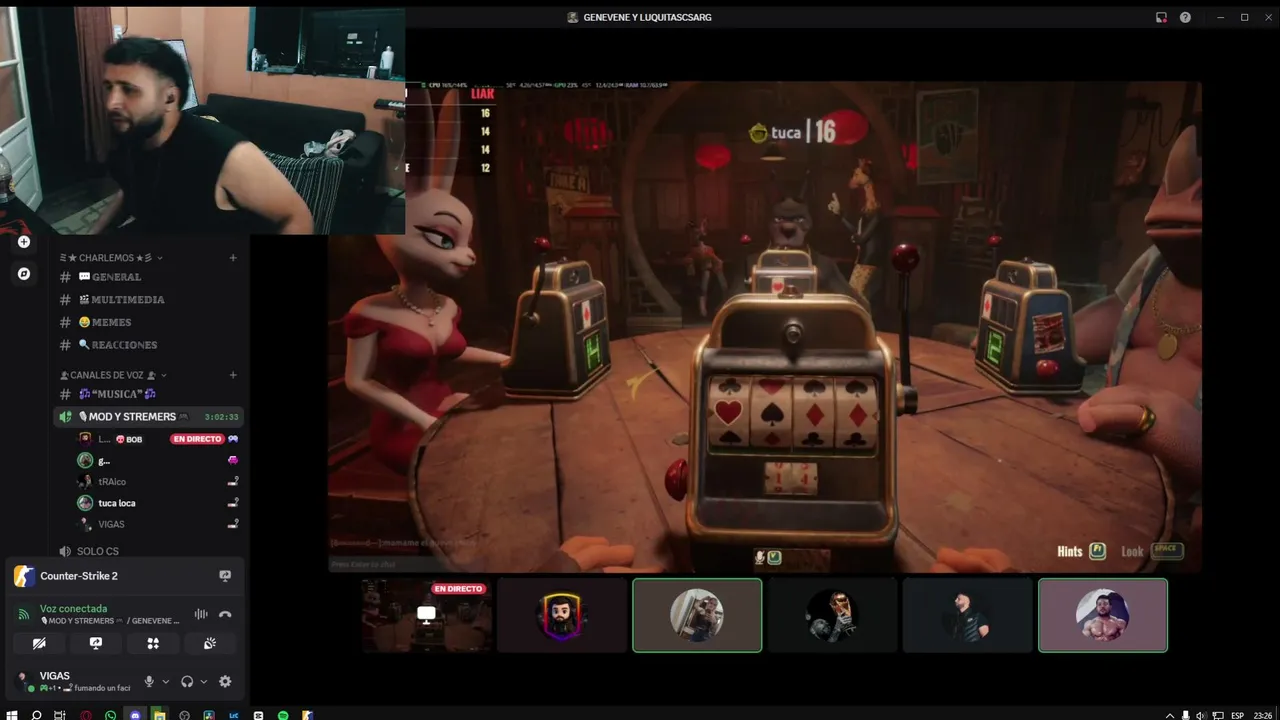
Task: Click the main game stream view
Action: point(765,326)
